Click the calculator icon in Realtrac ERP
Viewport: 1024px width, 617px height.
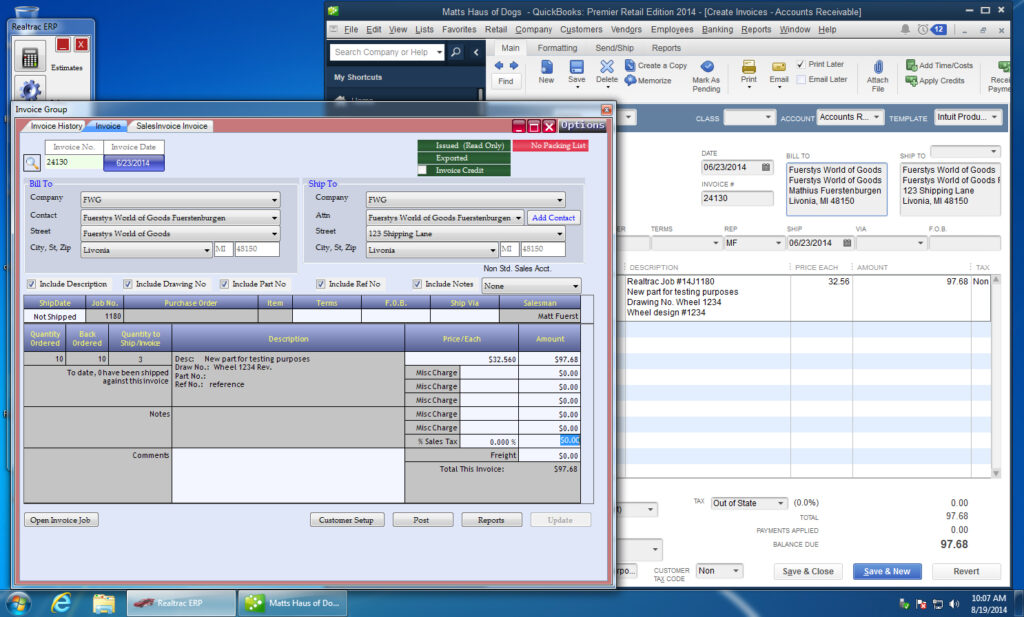coord(29,57)
